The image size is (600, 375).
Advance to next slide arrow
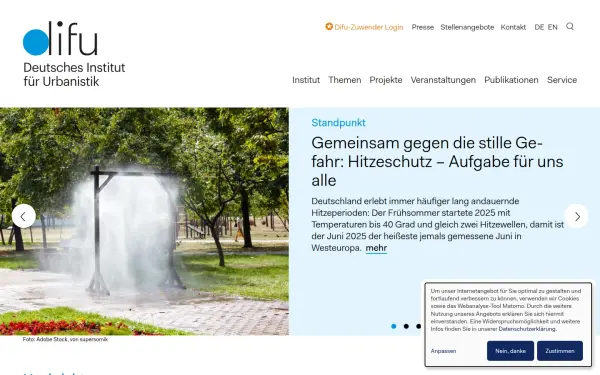click(x=576, y=216)
